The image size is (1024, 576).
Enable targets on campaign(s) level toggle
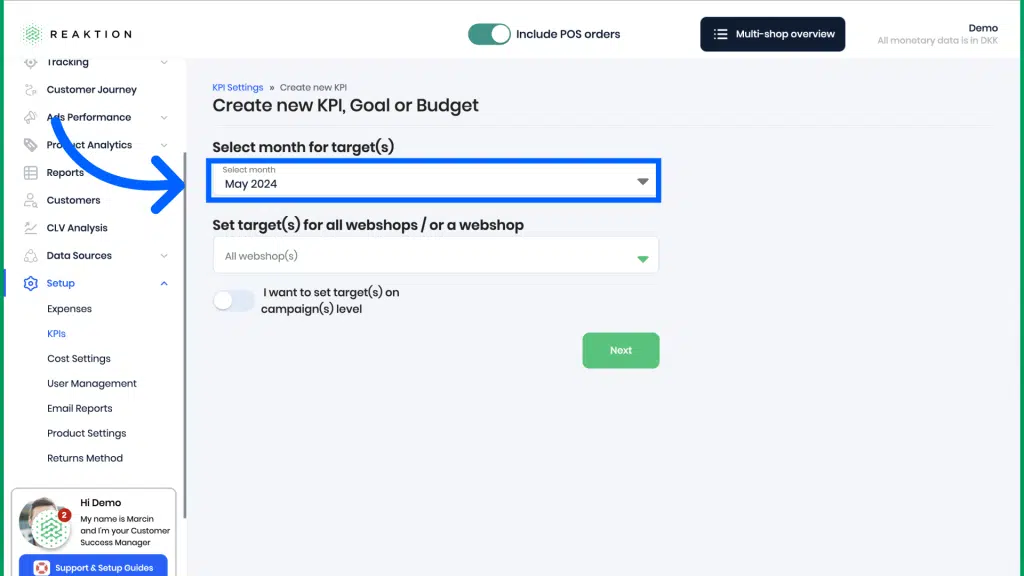point(233,300)
